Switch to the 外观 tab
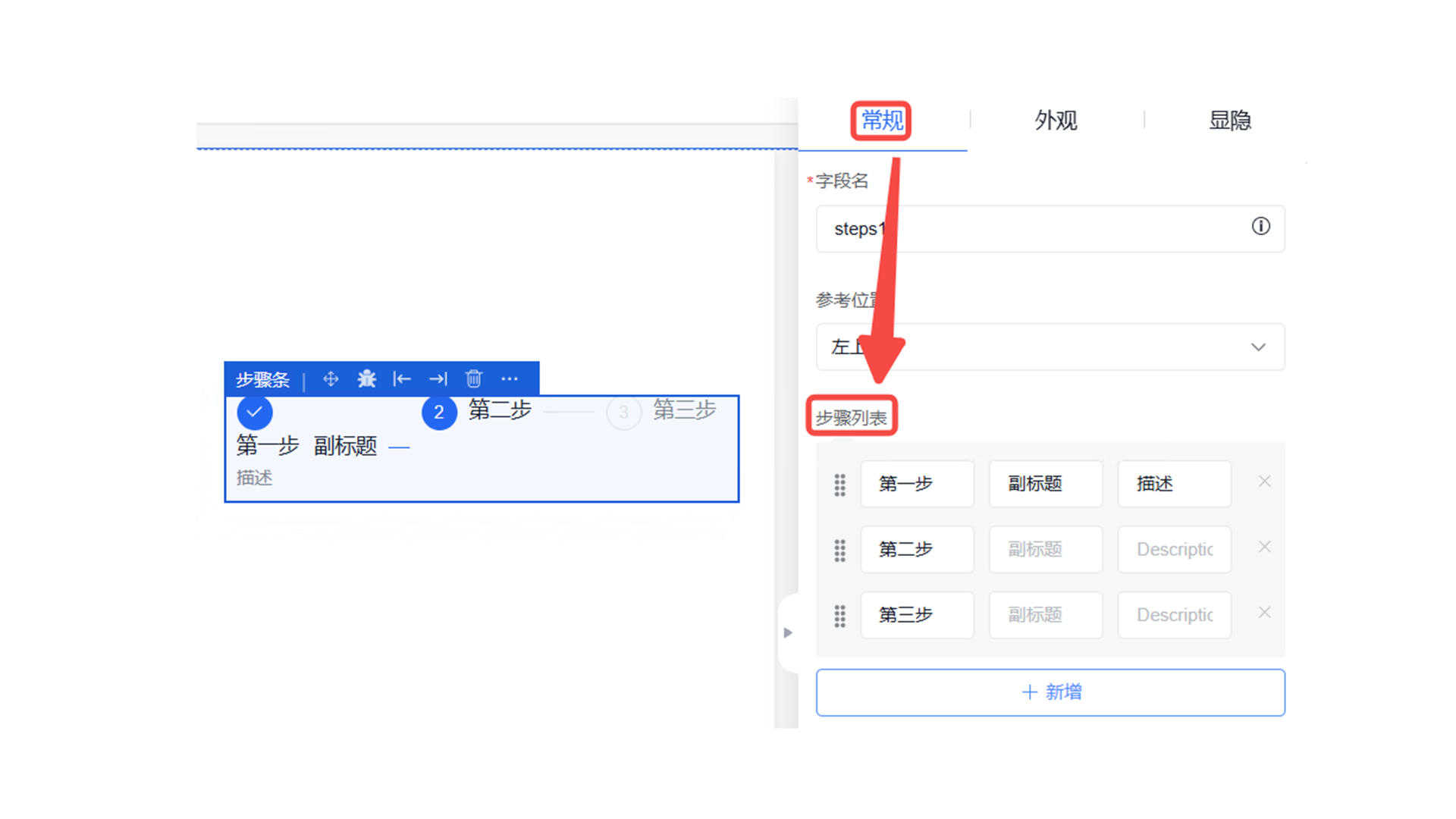1456x819 pixels. 1056,121
